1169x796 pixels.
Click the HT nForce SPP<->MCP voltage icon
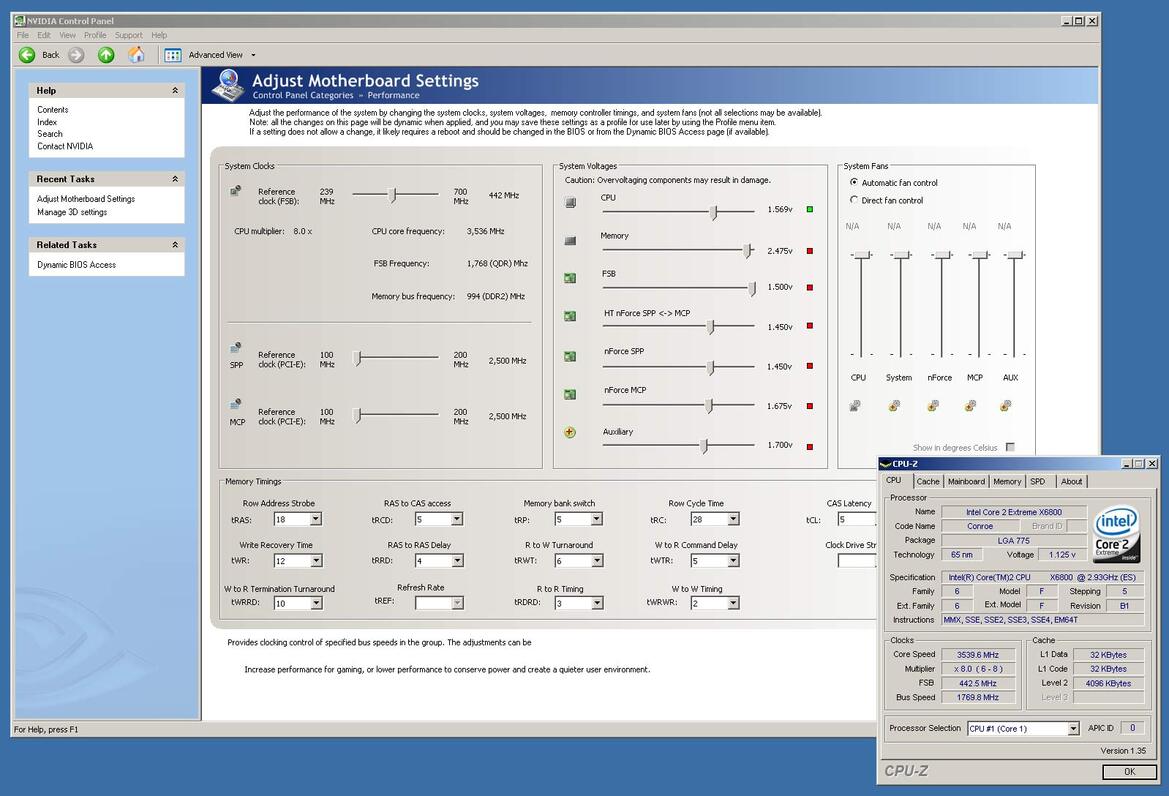(570, 316)
